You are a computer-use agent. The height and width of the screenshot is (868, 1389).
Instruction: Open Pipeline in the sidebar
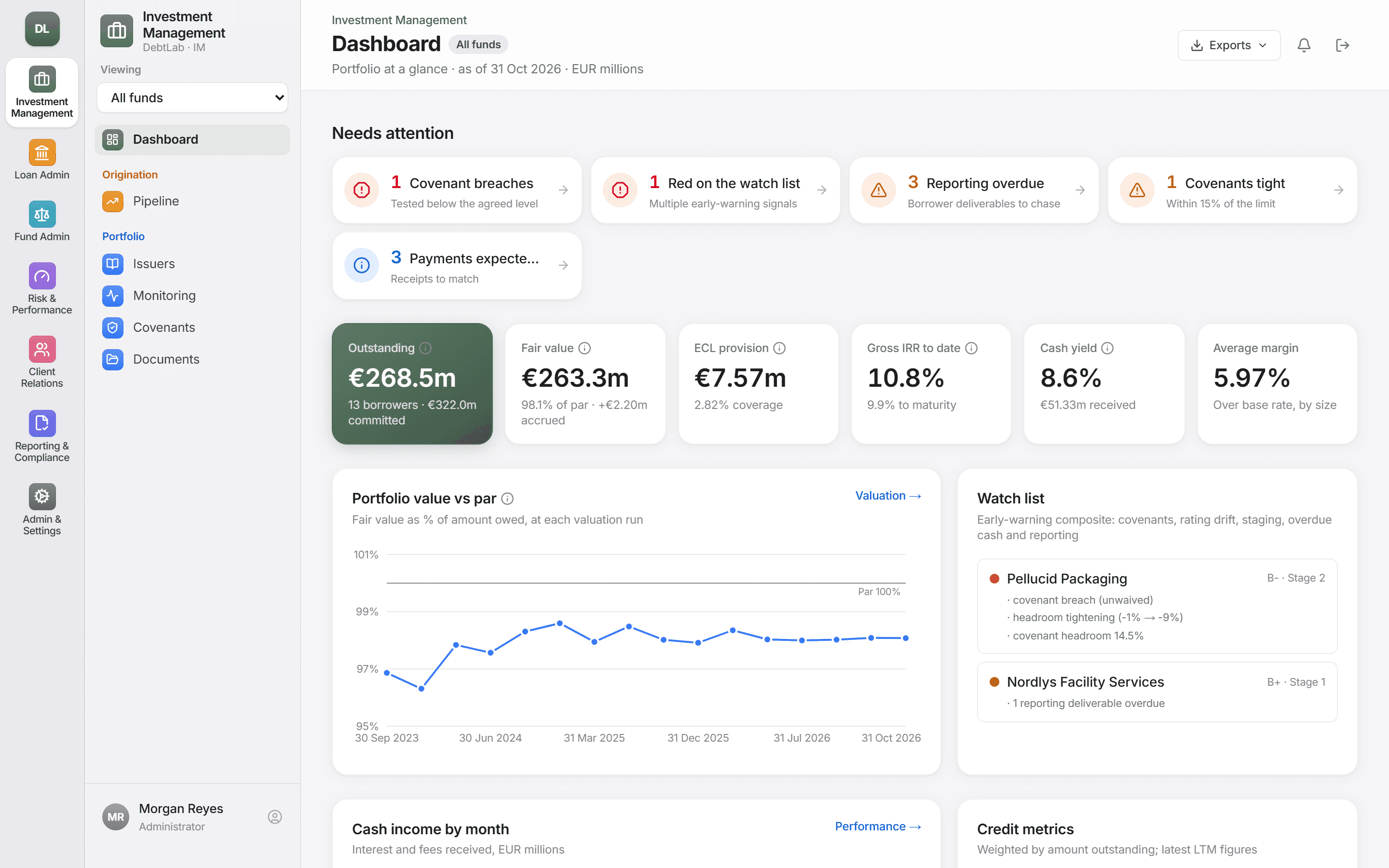point(192,201)
